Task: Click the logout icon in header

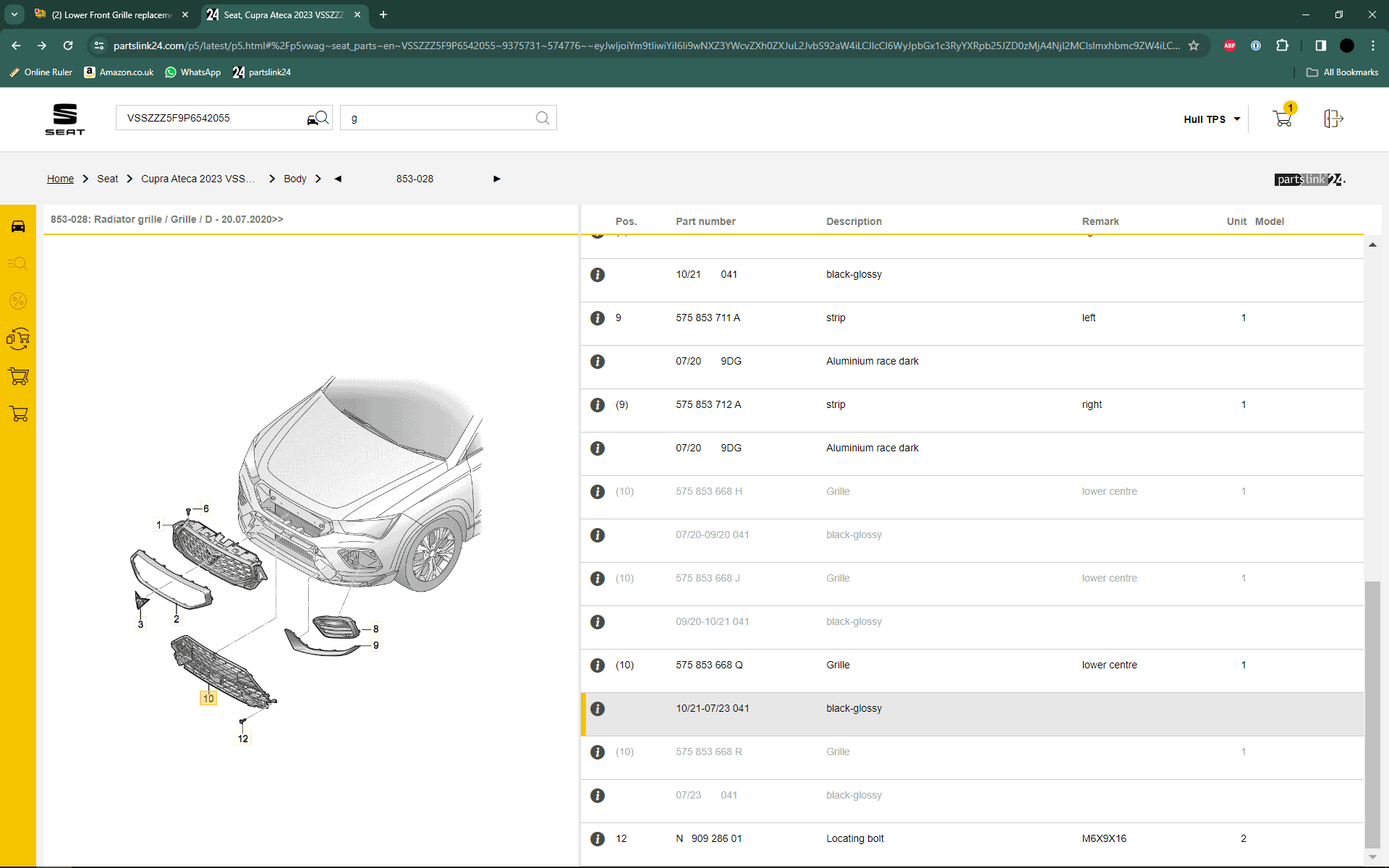Action: click(x=1333, y=119)
